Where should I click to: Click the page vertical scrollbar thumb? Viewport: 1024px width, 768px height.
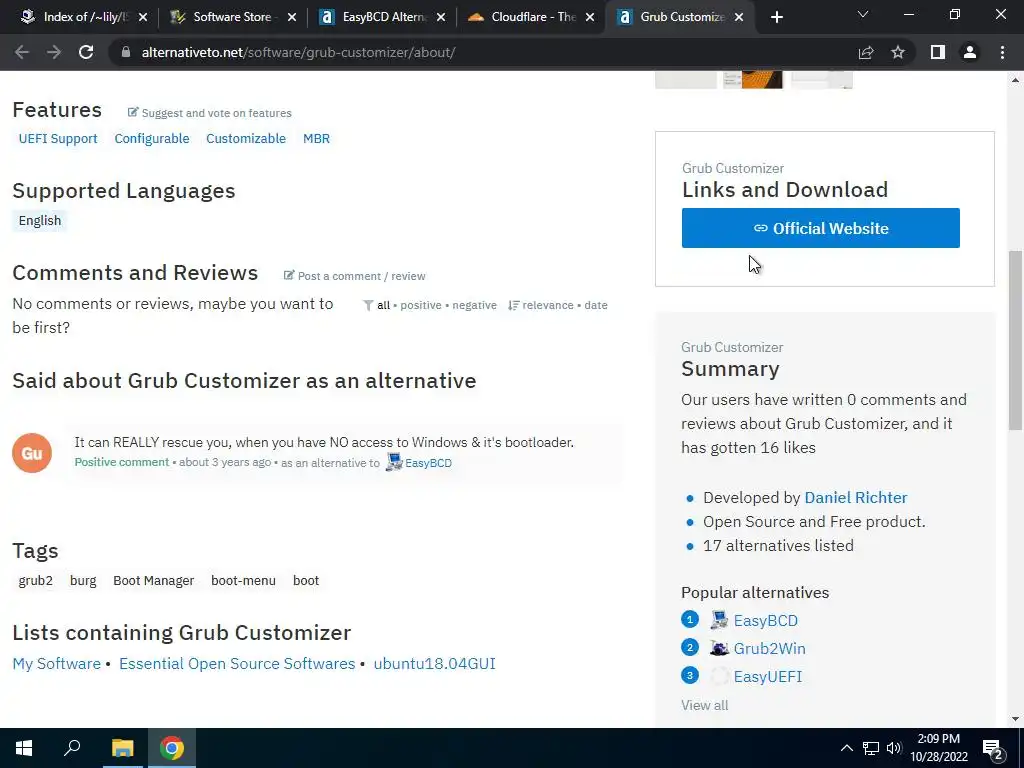coord(1015,340)
